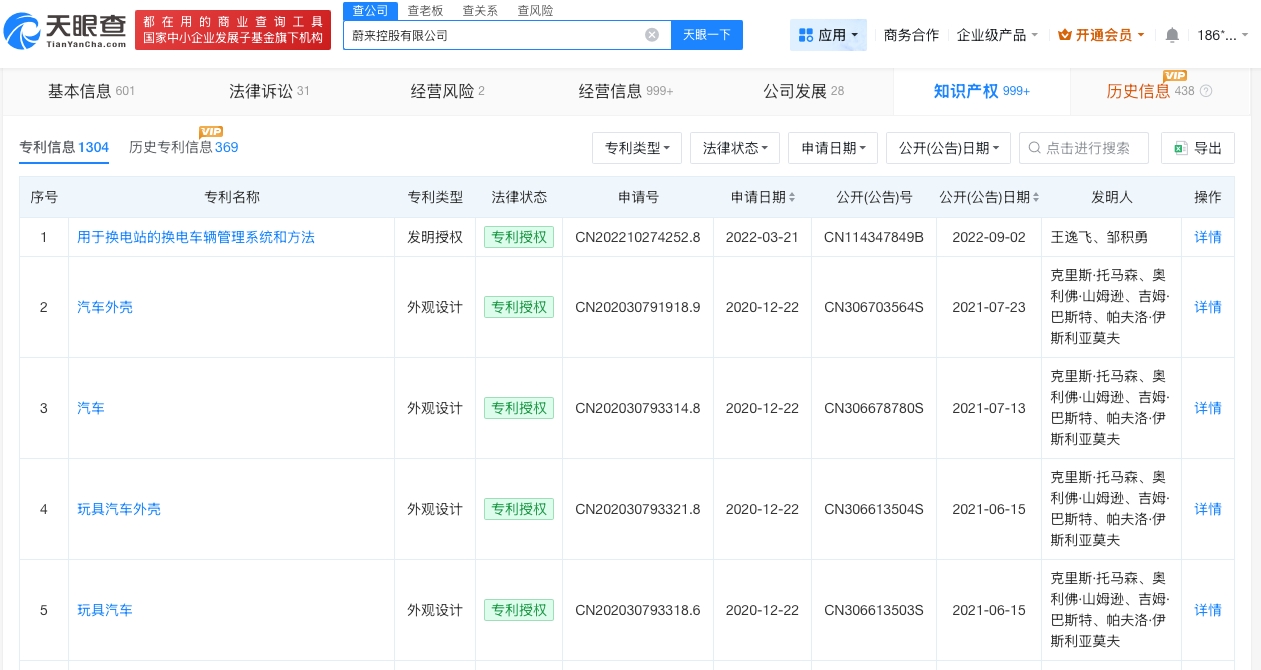Click application number CN202030793321.8
This screenshot has width=1261, height=670.
[638, 509]
